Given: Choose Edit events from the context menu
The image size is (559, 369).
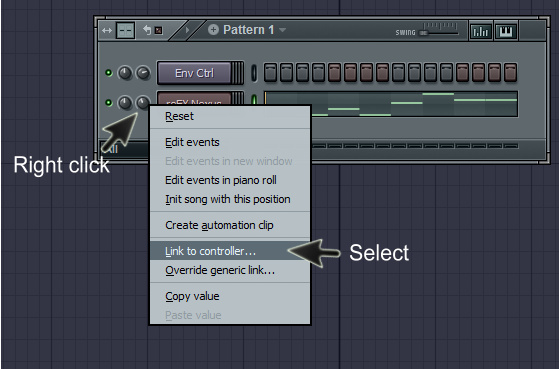Looking at the screenshot, I should coord(230,142).
